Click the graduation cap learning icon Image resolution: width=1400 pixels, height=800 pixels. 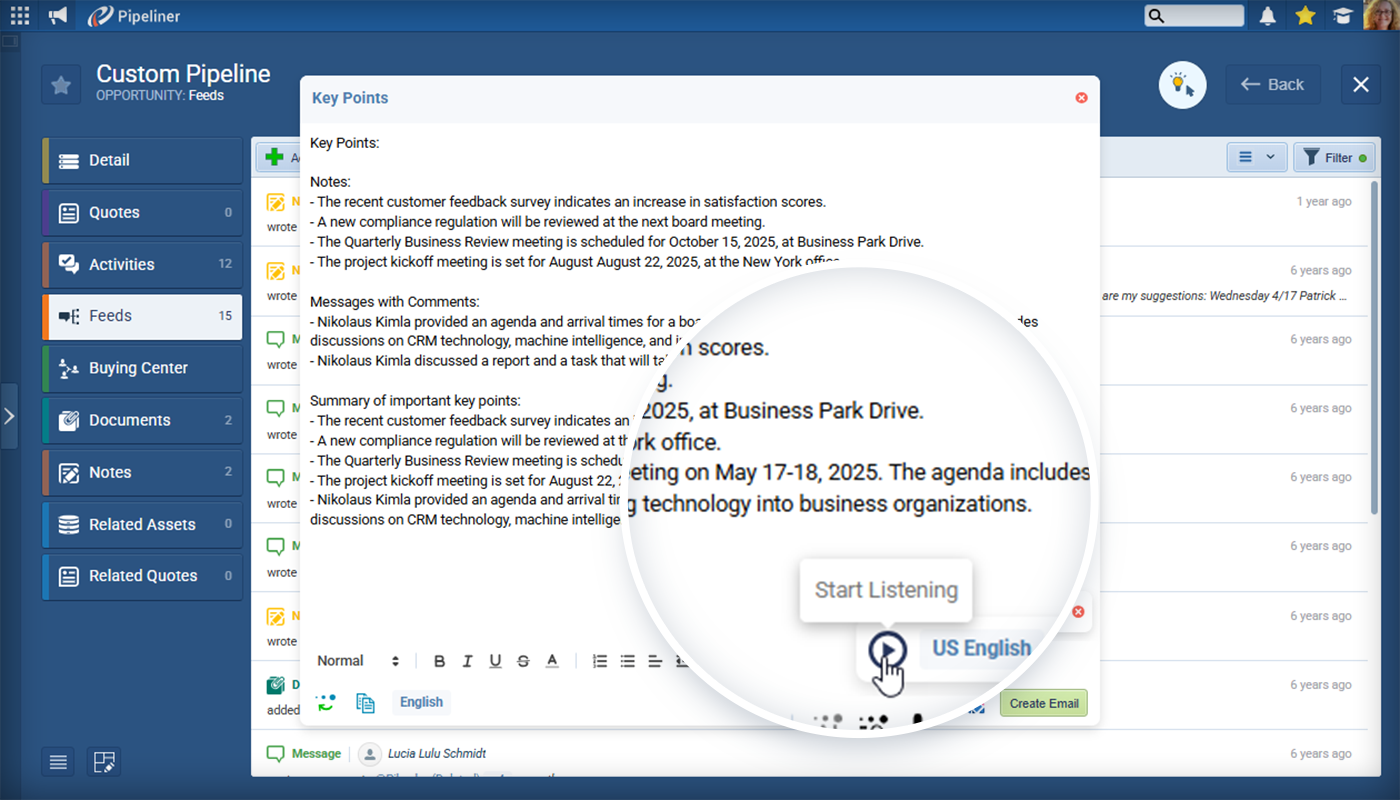(x=1341, y=15)
